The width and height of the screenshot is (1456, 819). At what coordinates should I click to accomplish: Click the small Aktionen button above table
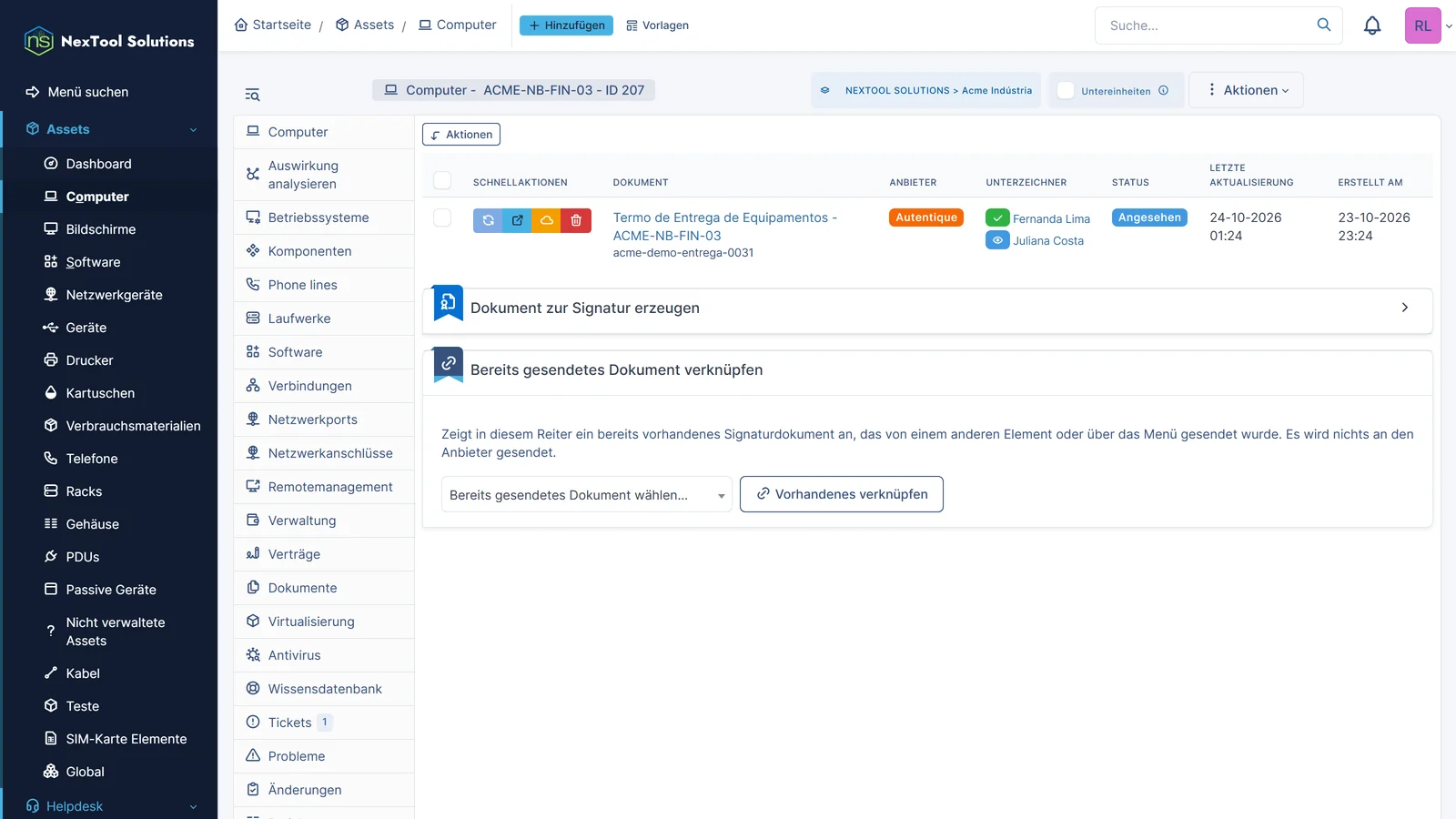(461, 135)
